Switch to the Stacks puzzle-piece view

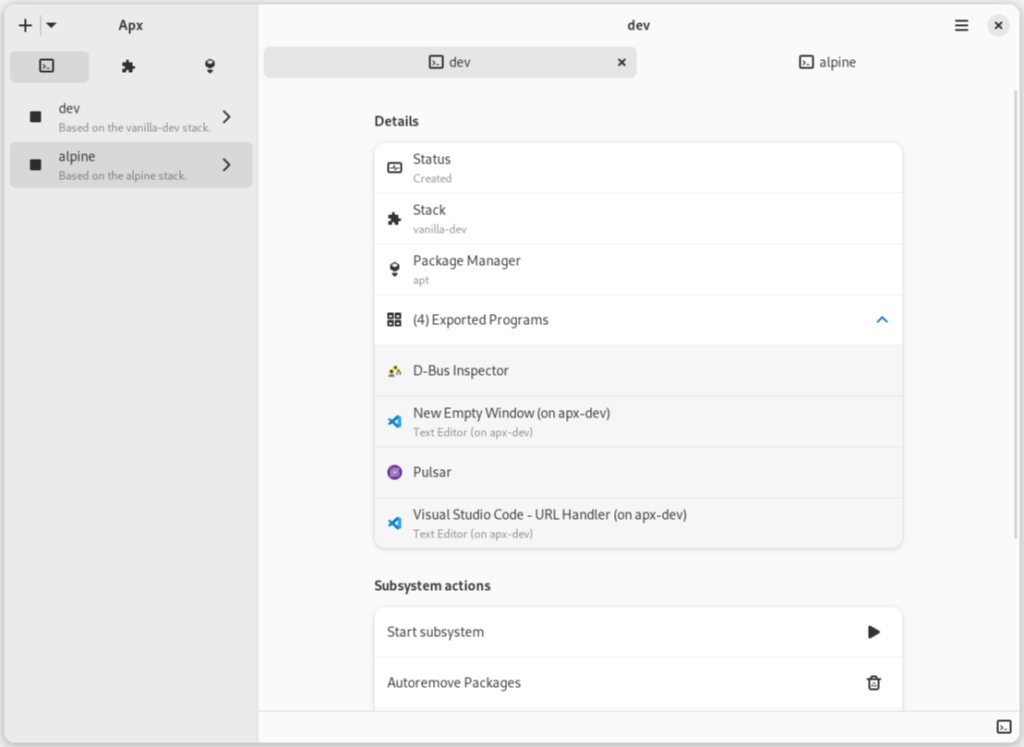click(128, 66)
